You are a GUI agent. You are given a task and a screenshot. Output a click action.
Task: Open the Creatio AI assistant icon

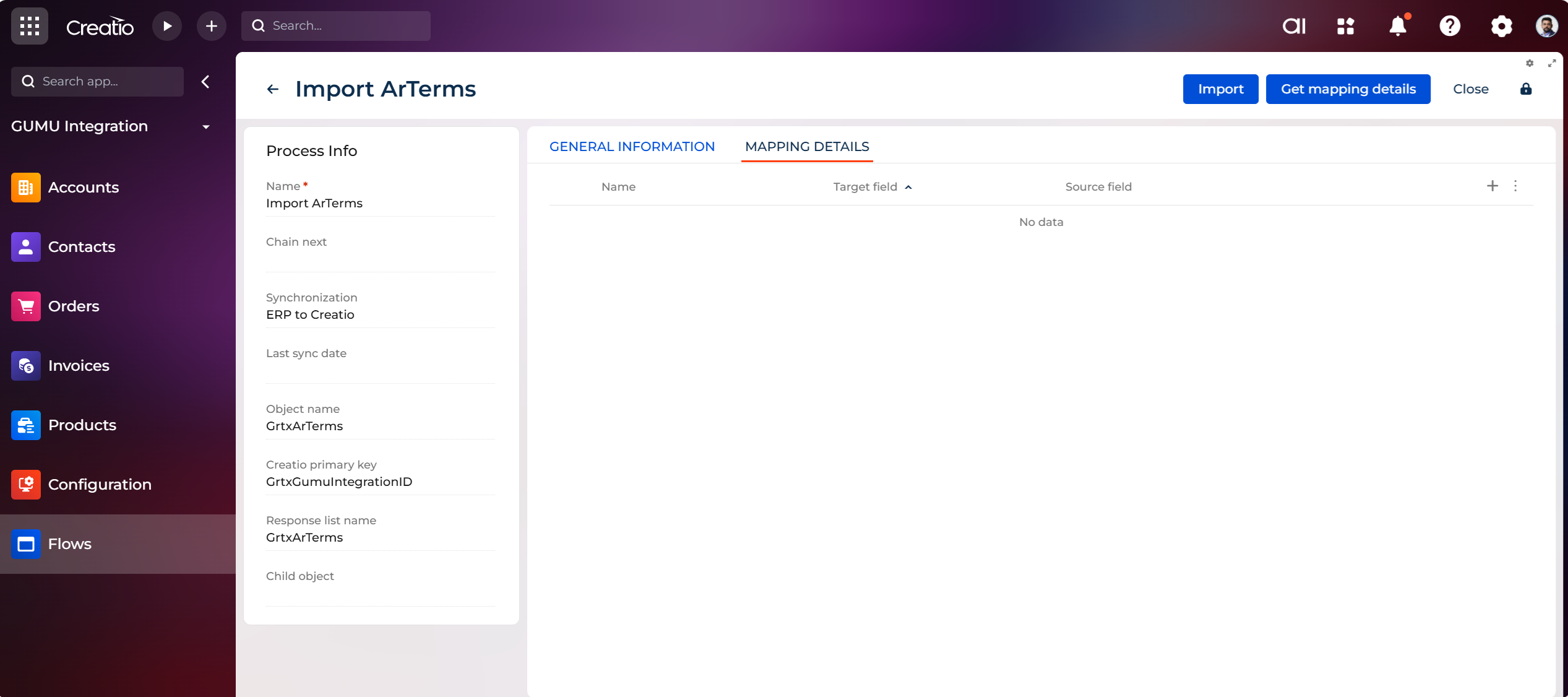pos(1293,26)
